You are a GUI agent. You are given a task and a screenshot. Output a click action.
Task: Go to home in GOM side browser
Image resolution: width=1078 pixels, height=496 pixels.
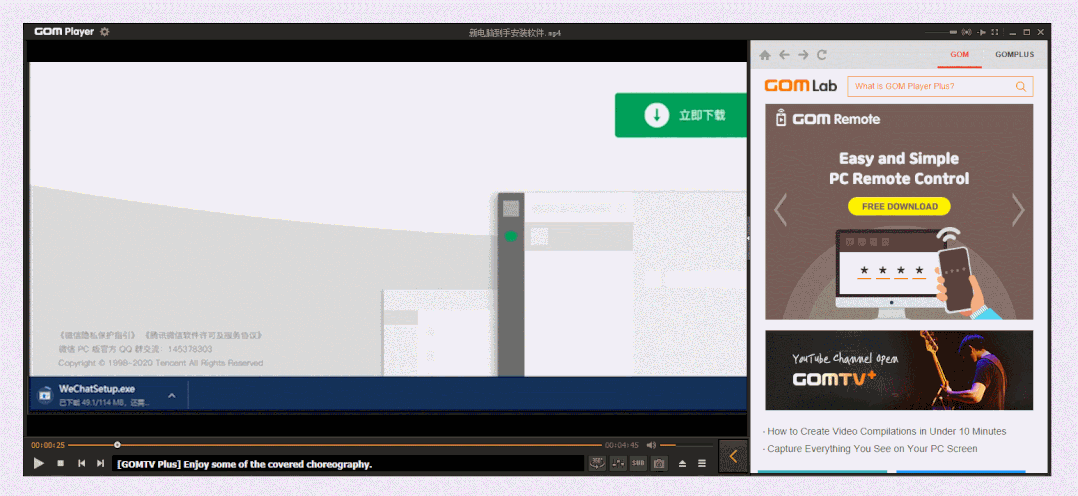coord(764,55)
